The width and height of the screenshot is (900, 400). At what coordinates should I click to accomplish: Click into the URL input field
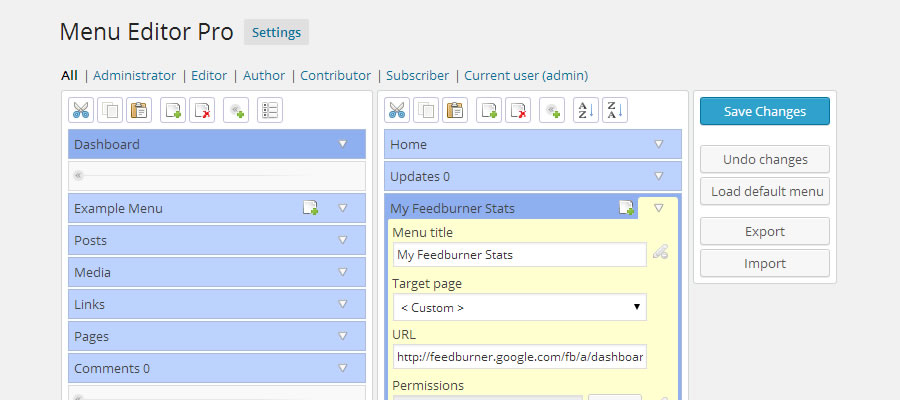point(518,357)
